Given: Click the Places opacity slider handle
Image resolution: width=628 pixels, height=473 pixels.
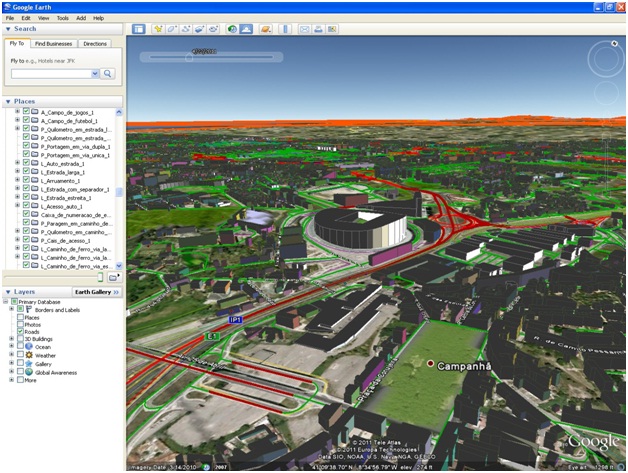Looking at the screenshot, I should coord(100,277).
